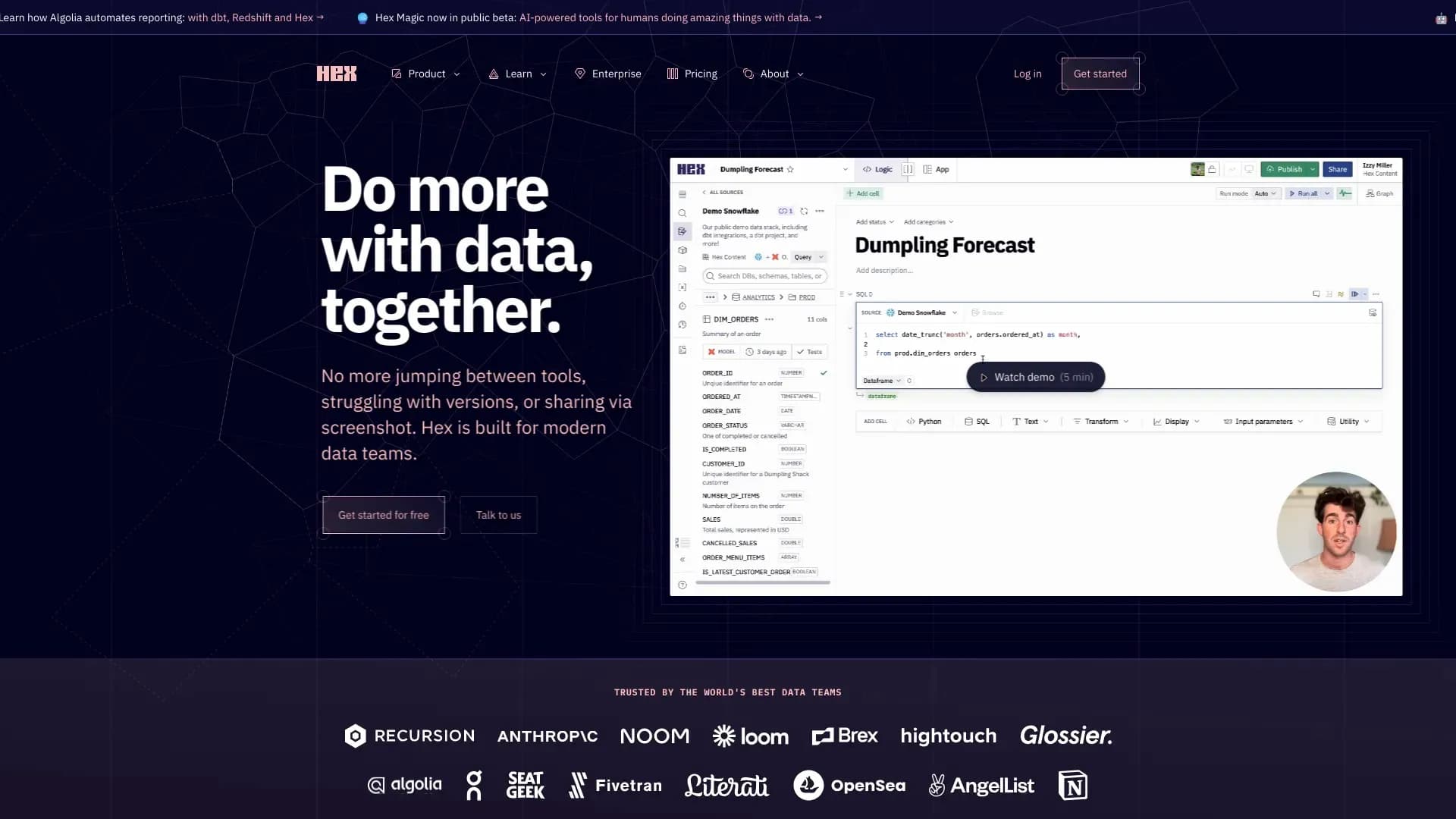This screenshot has width=1456, height=819.
Task: Open the DIM_ORDERS more options dots
Action: pos(770,319)
